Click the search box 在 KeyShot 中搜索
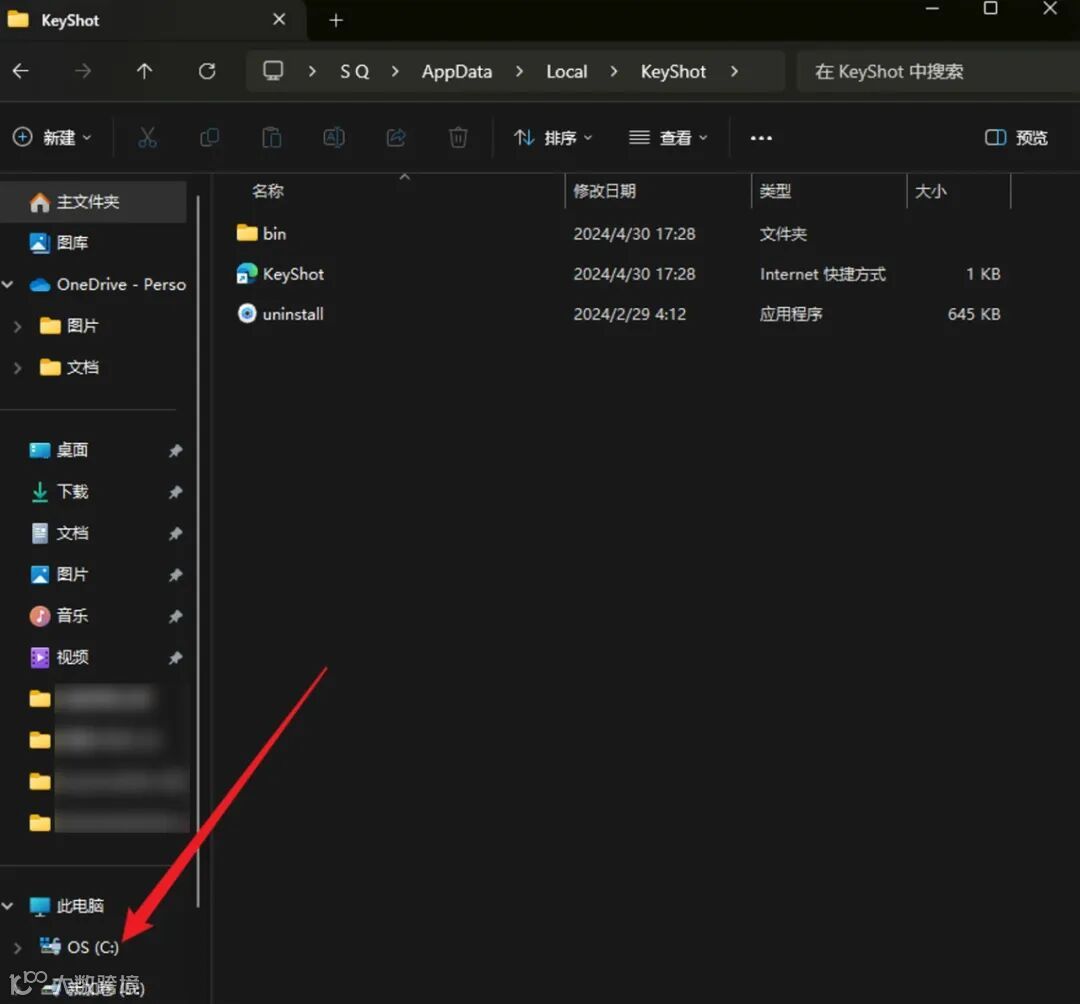This screenshot has width=1080, height=1004. point(937,72)
